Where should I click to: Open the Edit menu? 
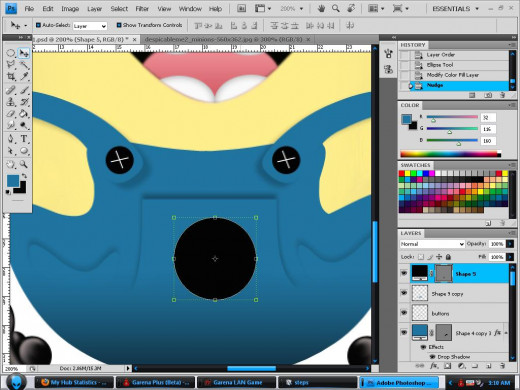(x=48, y=9)
